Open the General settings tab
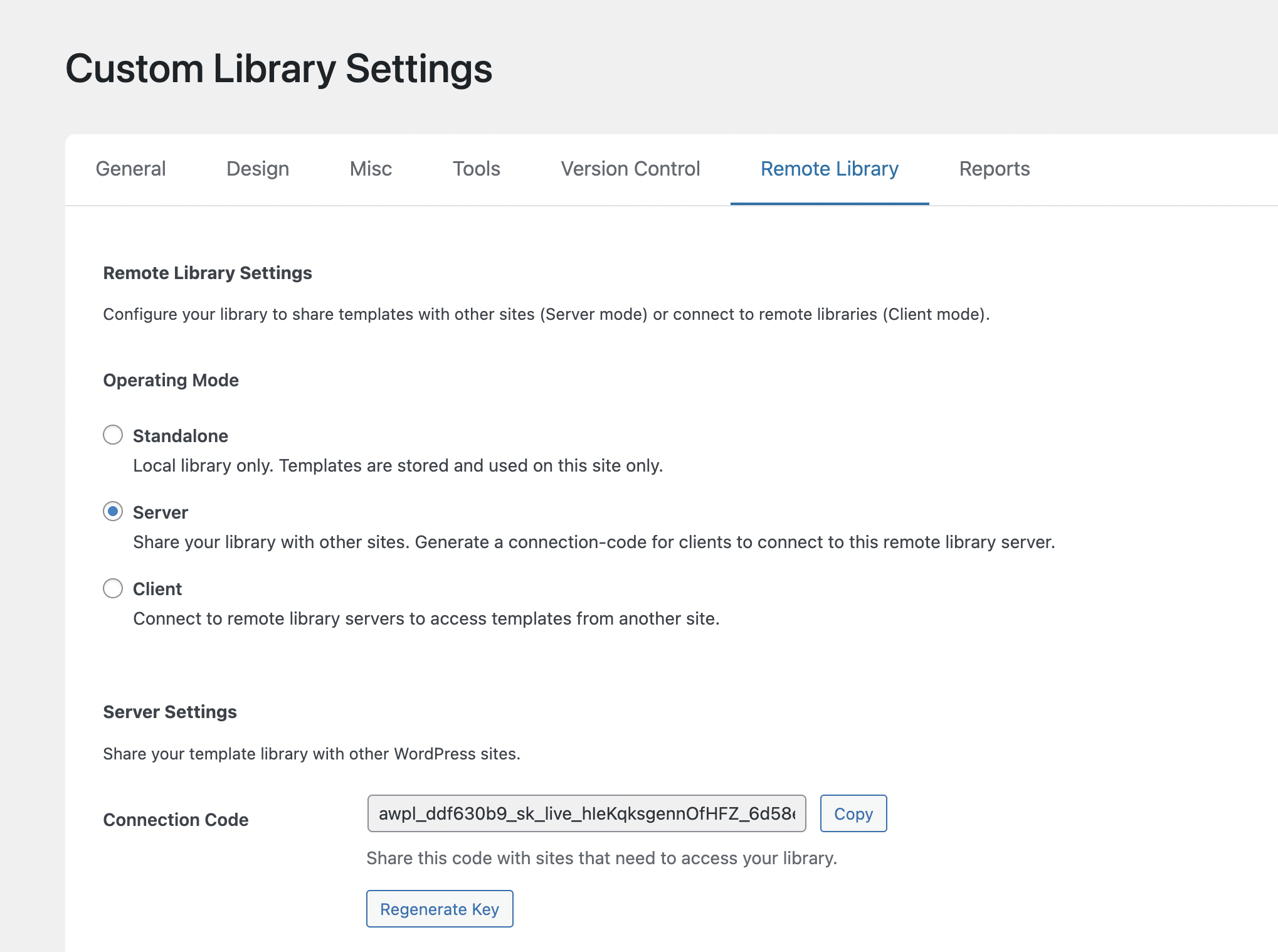Image resolution: width=1278 pixels, height=952 pixels. (130, 169)
